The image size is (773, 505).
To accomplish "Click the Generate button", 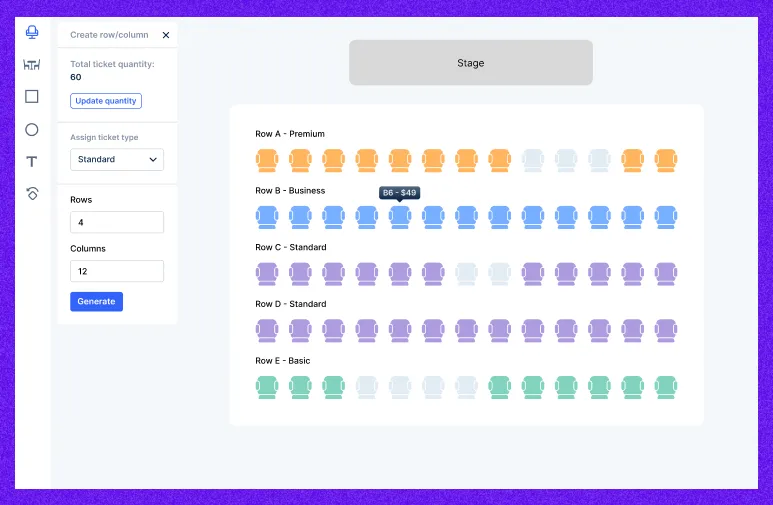I will click(x=97, y=302).
